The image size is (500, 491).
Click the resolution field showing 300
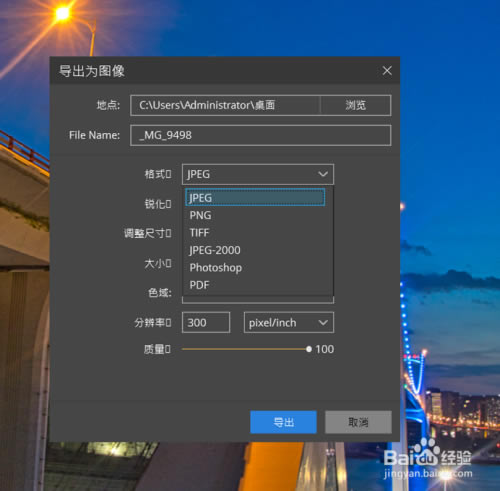tap(206, 322)
